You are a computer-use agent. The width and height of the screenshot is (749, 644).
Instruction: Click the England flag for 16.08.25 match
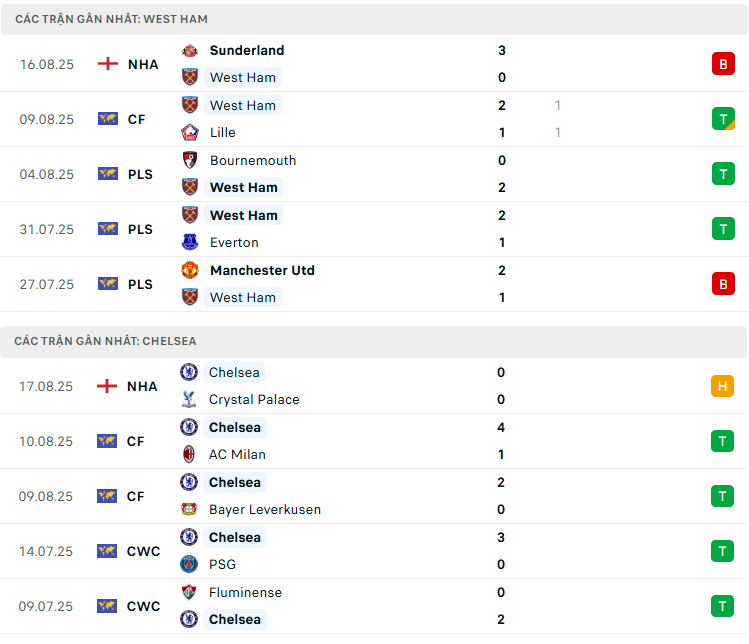[107, 64]
